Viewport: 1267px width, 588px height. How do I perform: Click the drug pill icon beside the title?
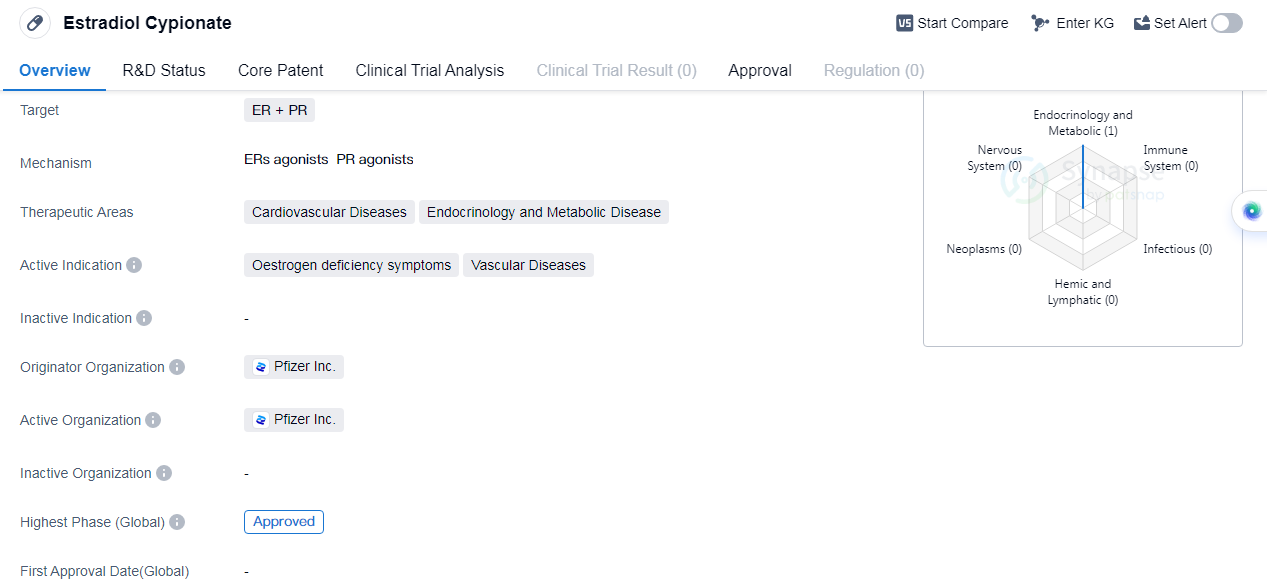click(35, 23)
